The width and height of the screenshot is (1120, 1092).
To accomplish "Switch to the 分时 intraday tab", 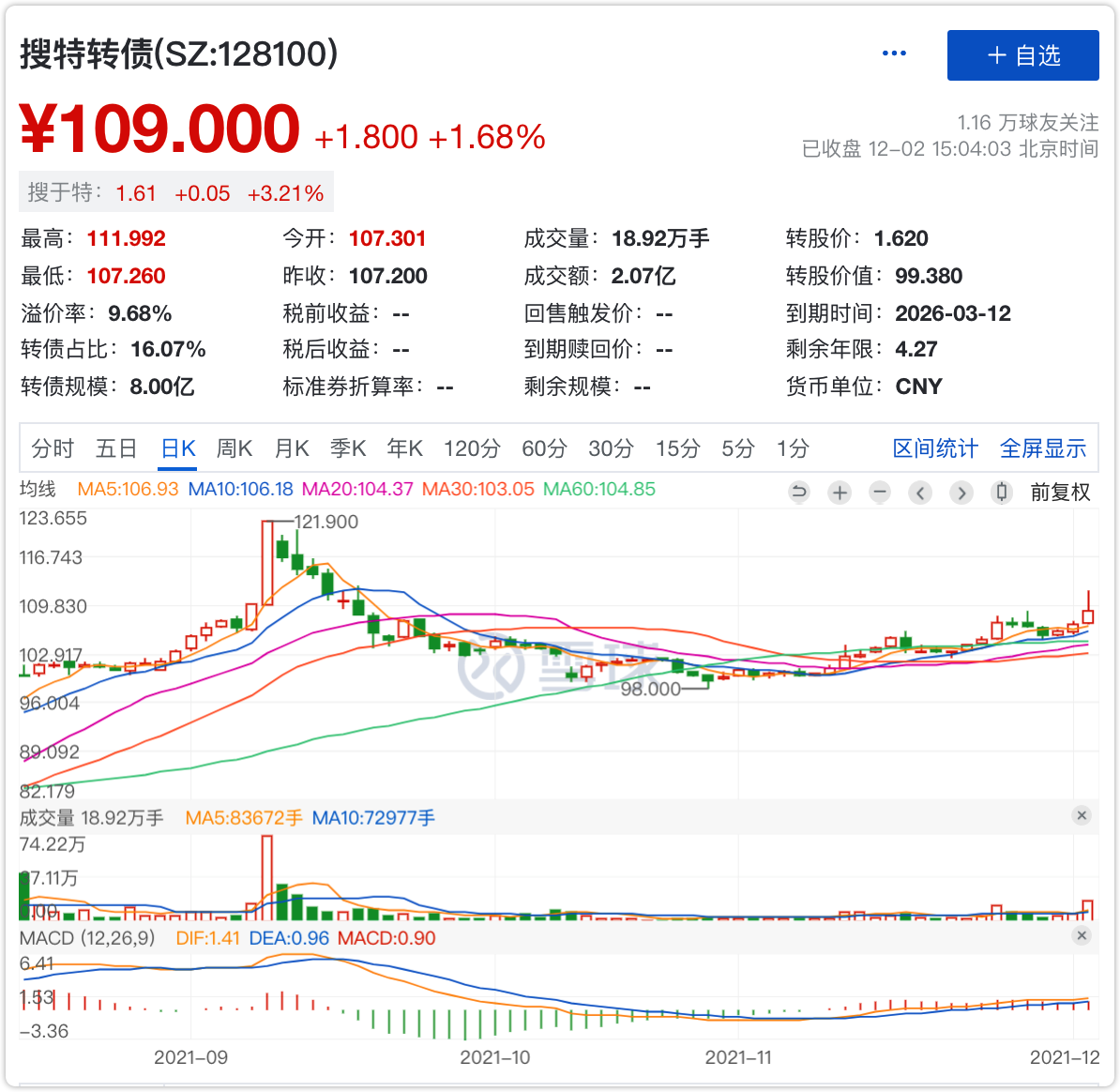I will tap(53, 448).
